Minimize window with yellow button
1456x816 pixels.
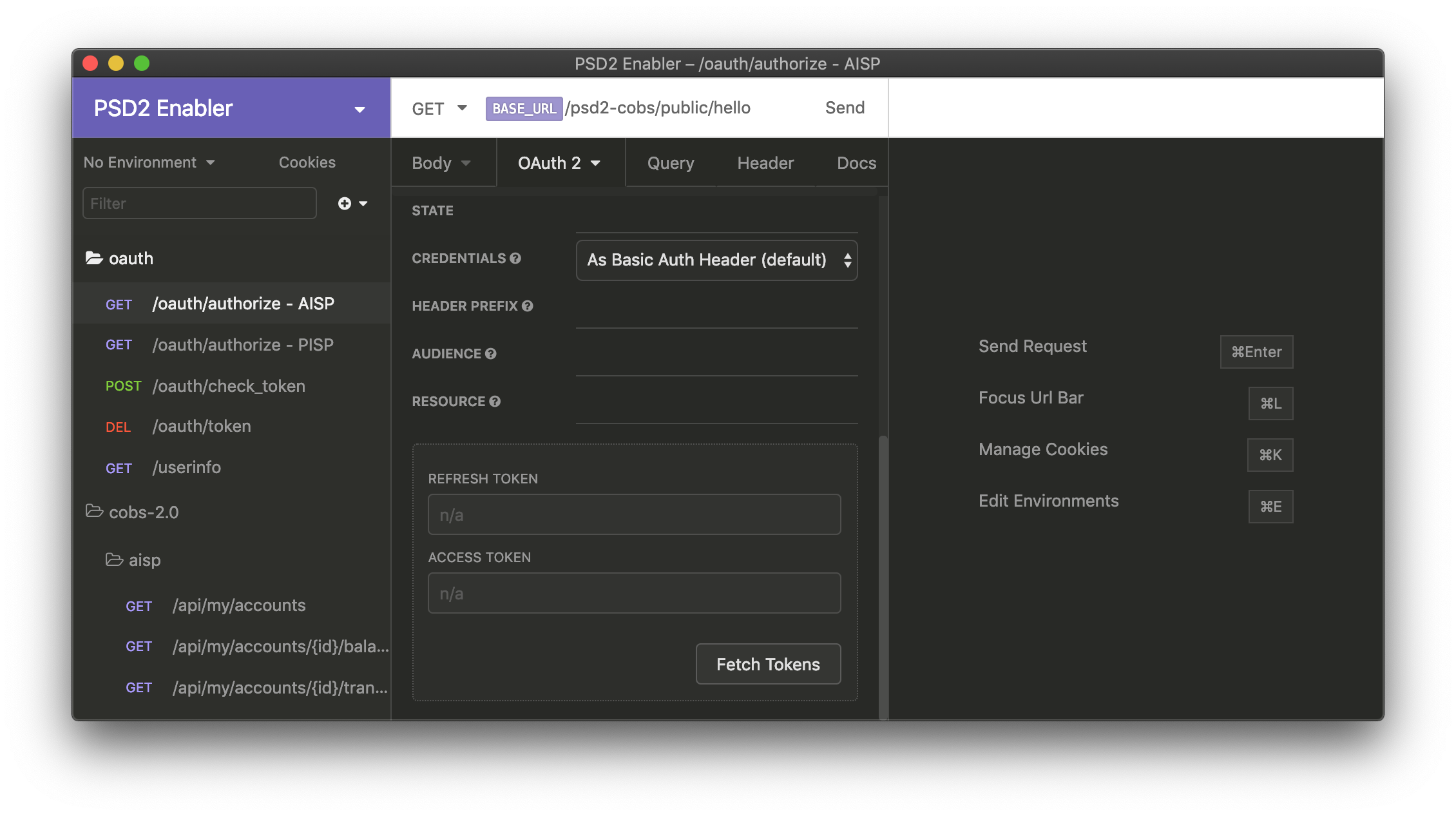tap(116, 63)
